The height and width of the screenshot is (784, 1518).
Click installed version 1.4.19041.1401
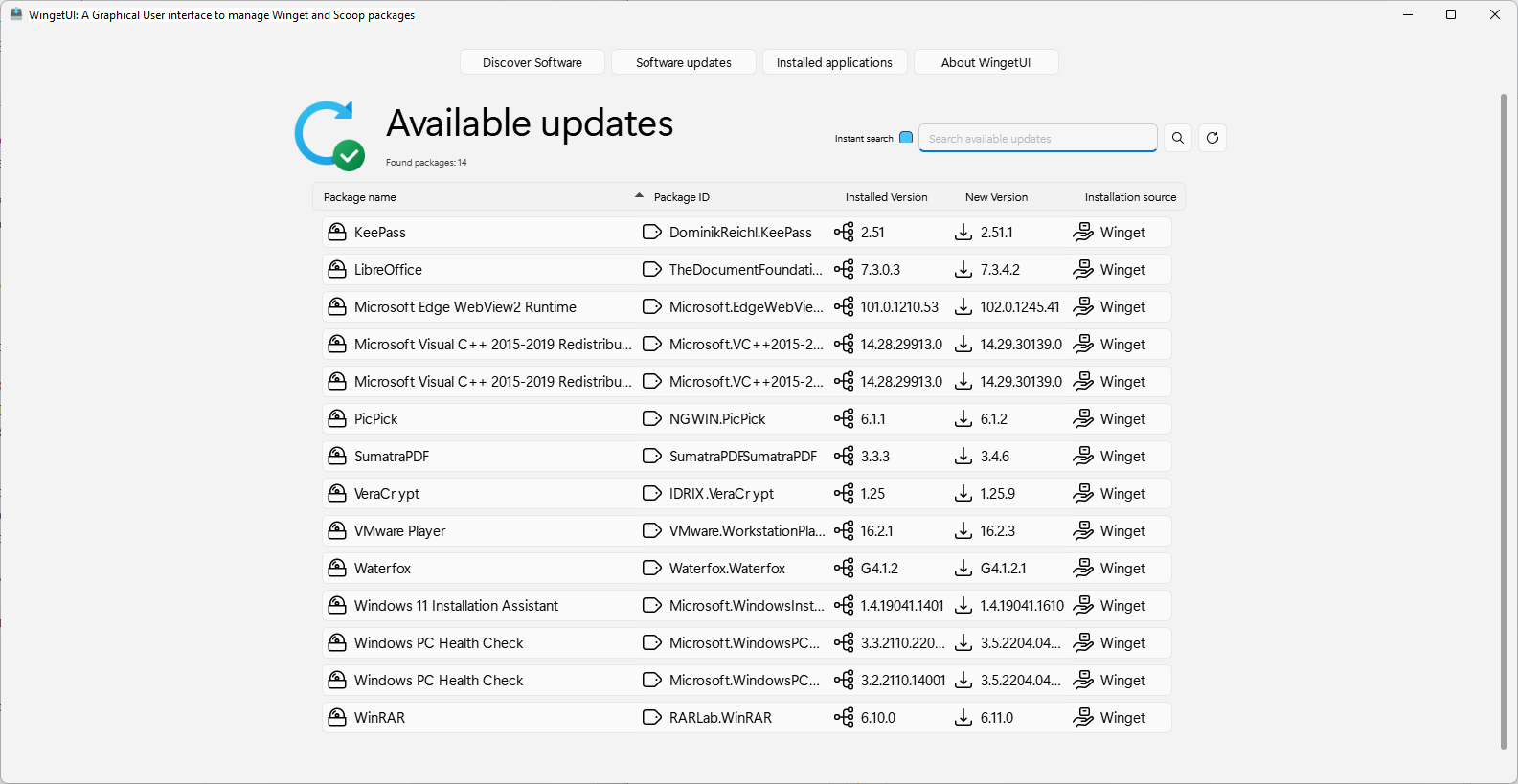point(902,606)
